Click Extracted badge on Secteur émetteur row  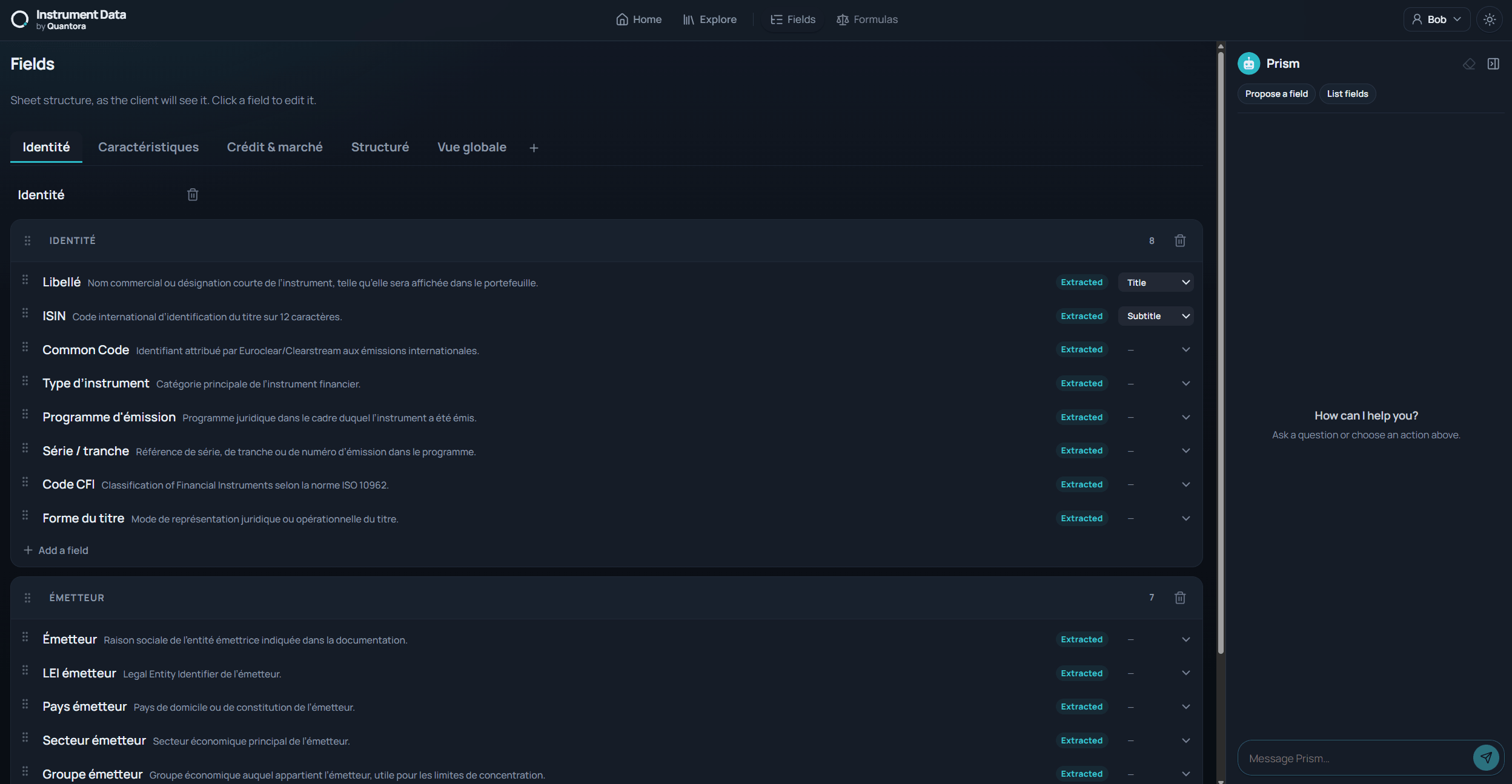pyautogui.click(x=1082, y=740)
